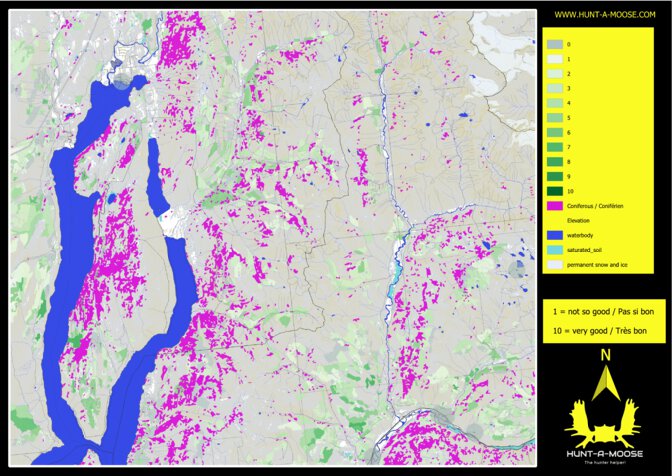672x476 pixels.
Task: Click the magenta Coniferous legend swatch
Action: [555, 206]
